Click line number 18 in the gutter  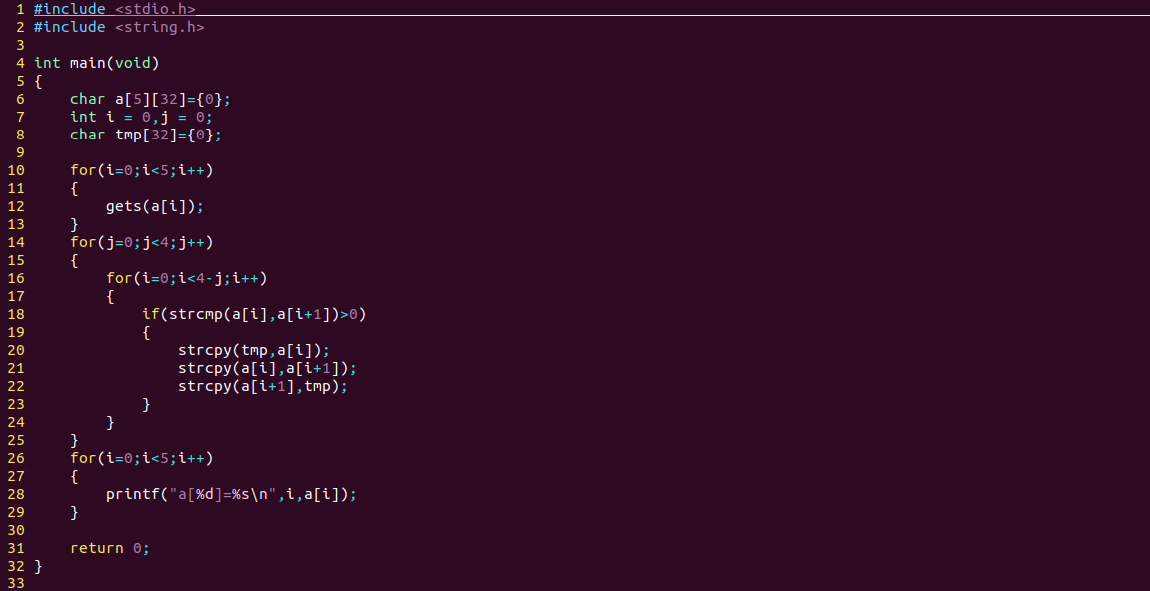point(15,315)
